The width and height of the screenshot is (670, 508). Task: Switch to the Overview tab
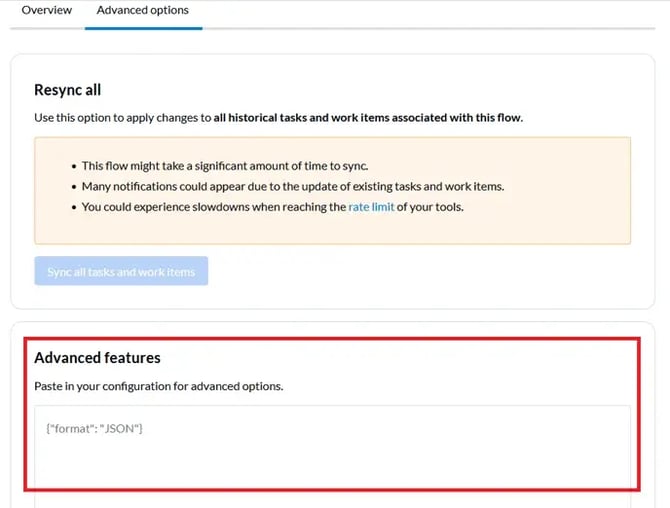(x=47, y=10)
